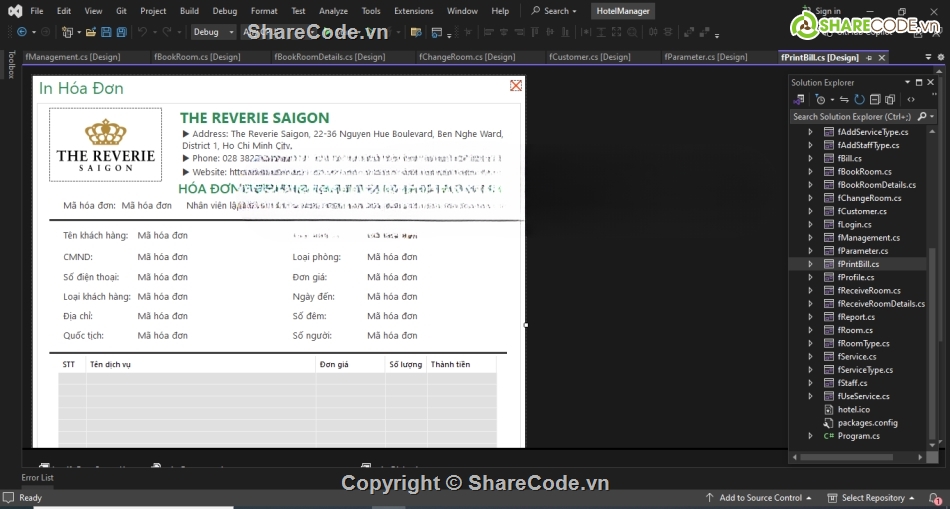Select the 'Thành tiền' column header

point(462,364)
